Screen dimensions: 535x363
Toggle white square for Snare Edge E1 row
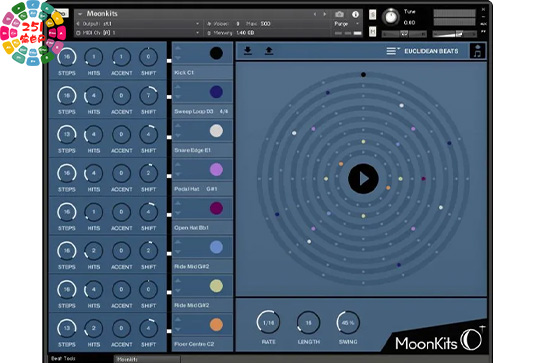click(169, 137)
